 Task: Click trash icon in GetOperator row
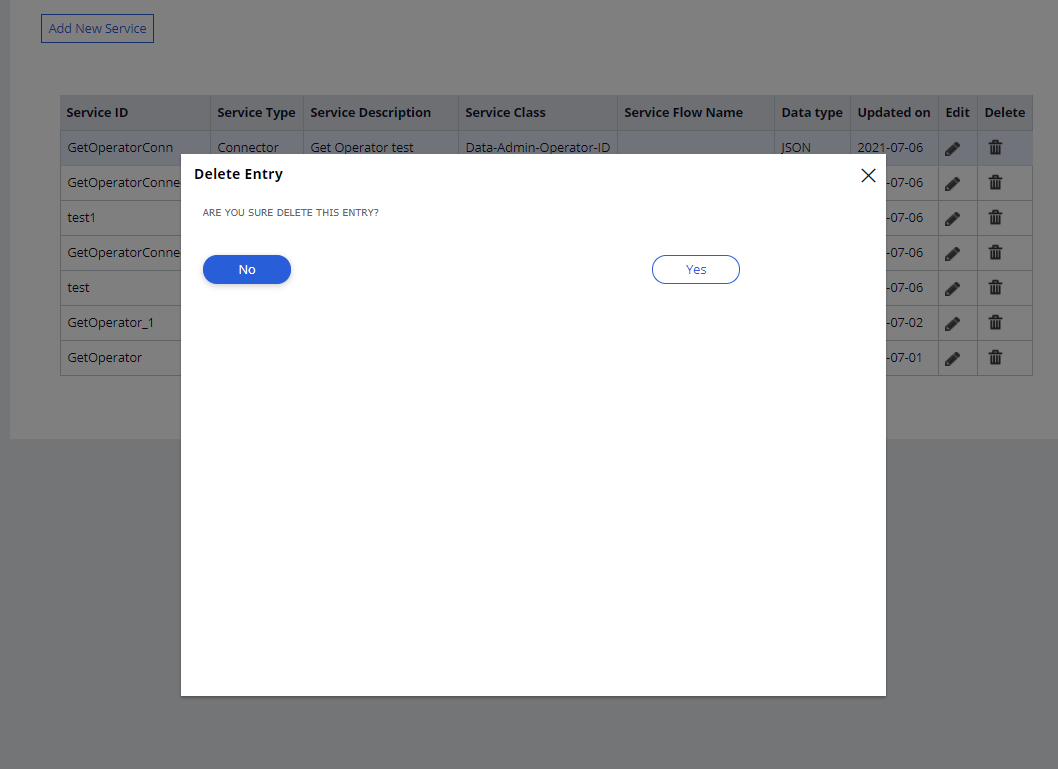point(995,358)
